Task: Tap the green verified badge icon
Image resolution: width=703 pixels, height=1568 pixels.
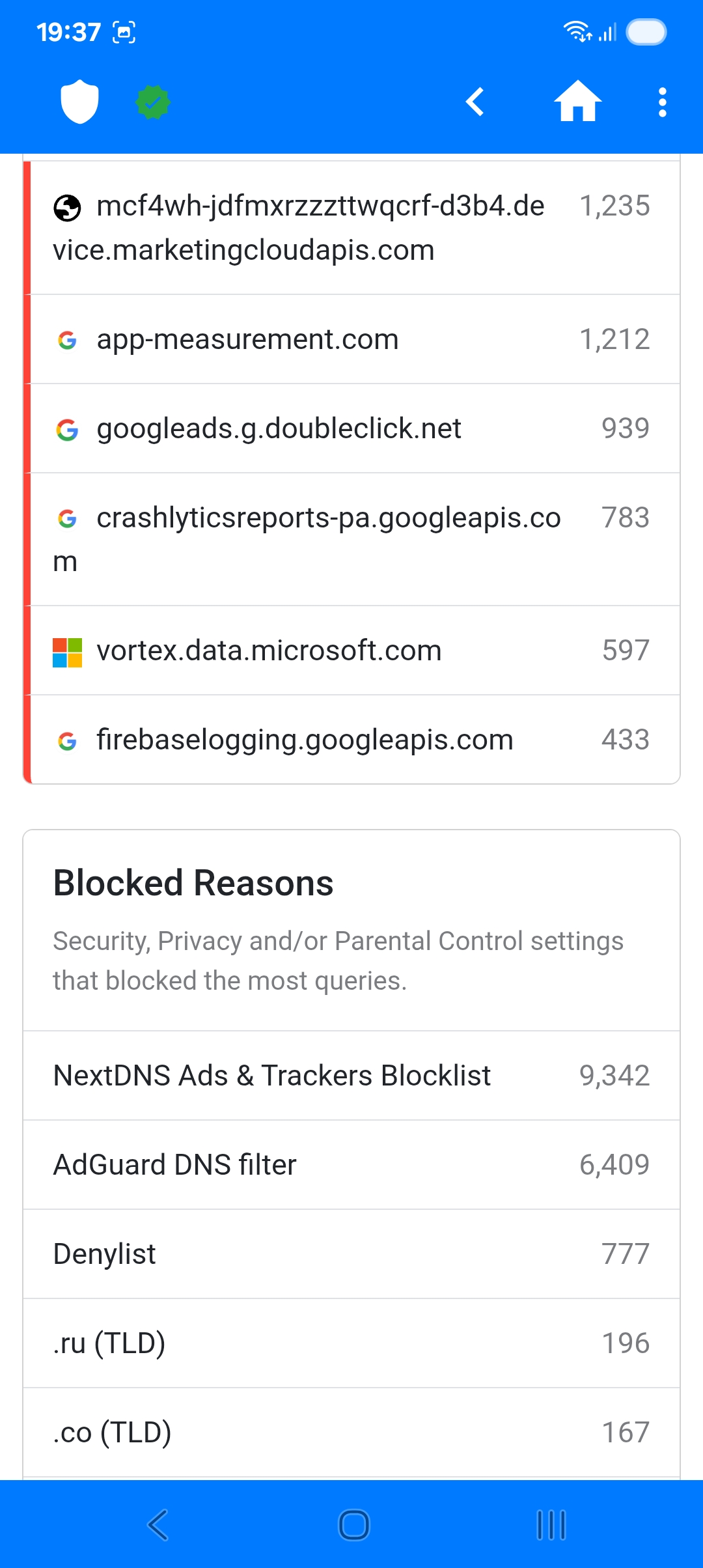Action: [x=153, y=102]
